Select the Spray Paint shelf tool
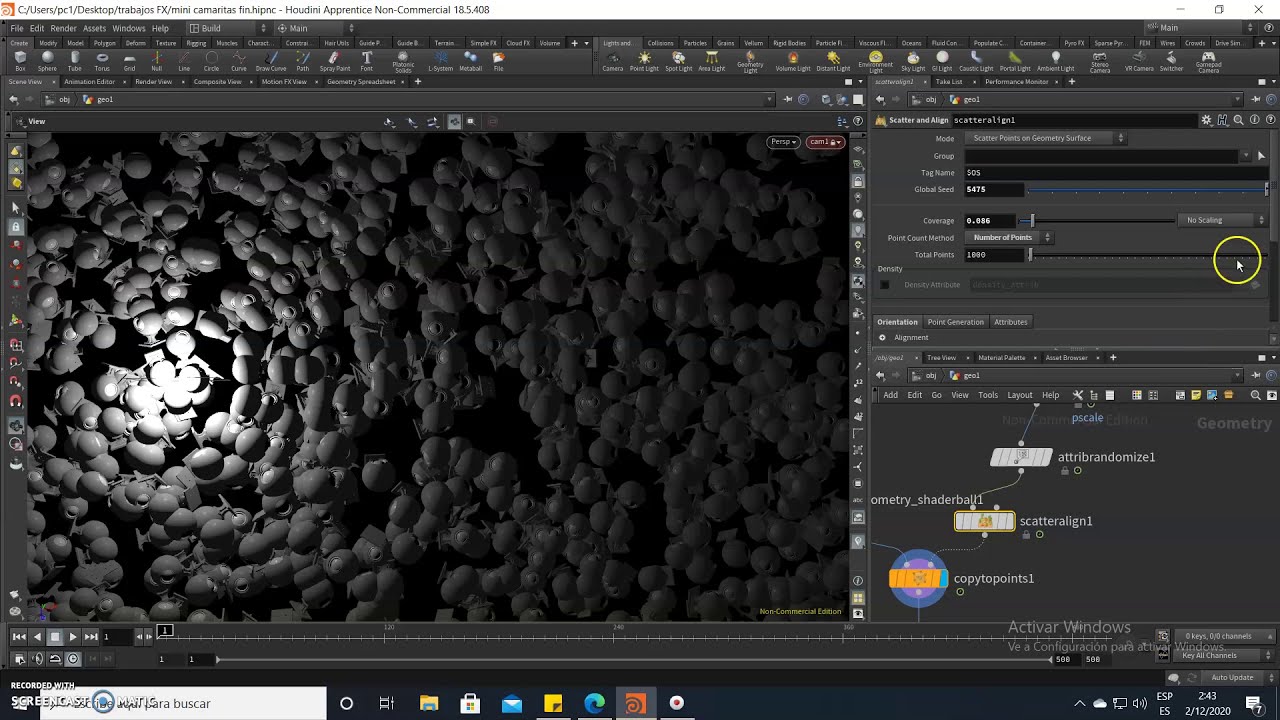1280x720 pixels. coord(335,62)
